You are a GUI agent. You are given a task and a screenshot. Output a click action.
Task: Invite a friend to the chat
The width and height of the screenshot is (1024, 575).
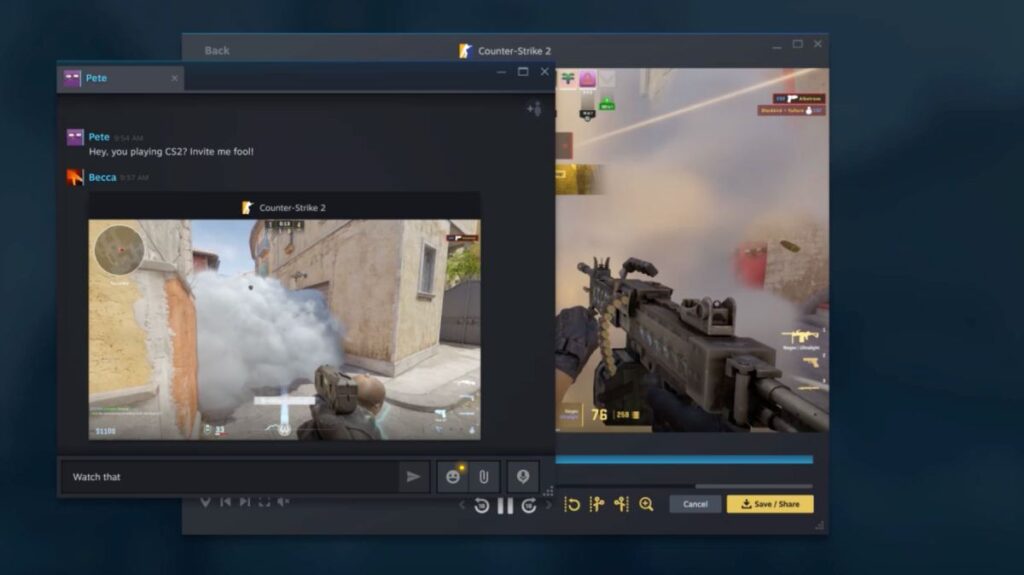pyautogui.click(x=534, y=108)
